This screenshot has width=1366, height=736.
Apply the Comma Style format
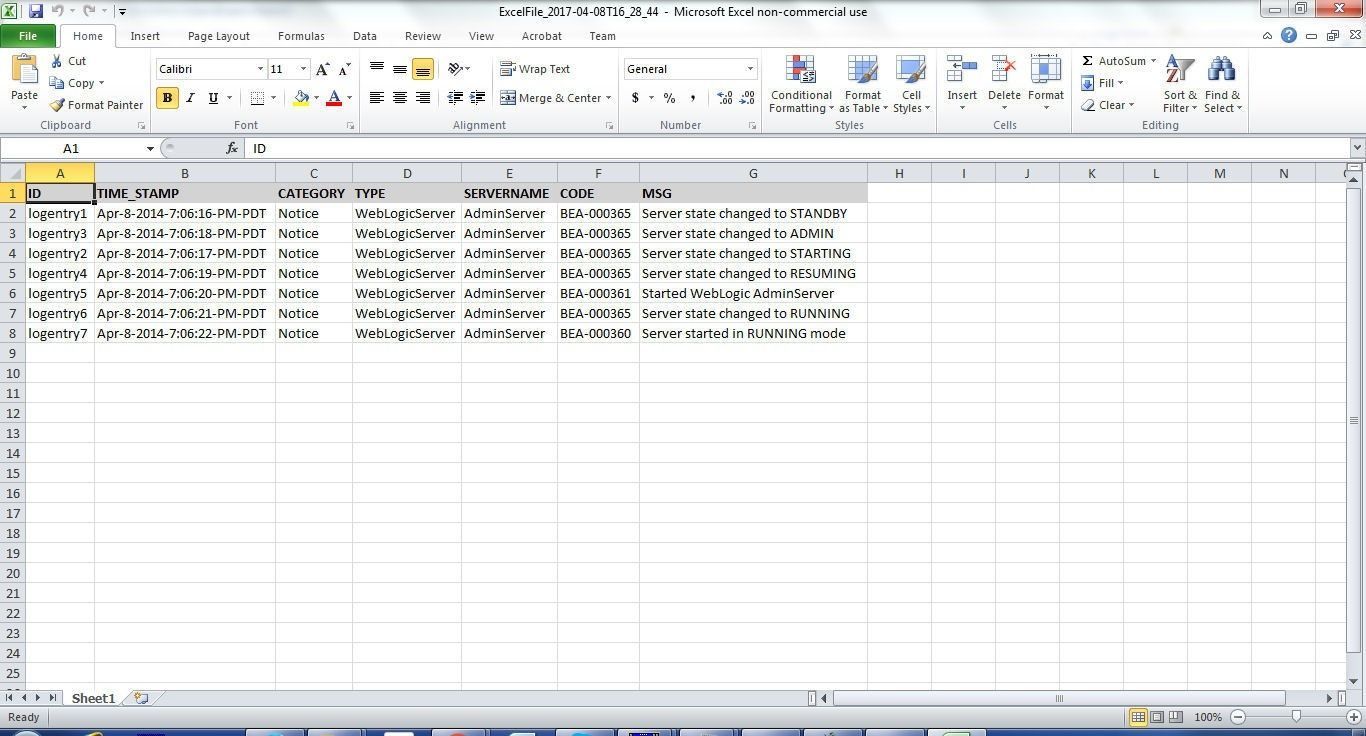(693, 98)
